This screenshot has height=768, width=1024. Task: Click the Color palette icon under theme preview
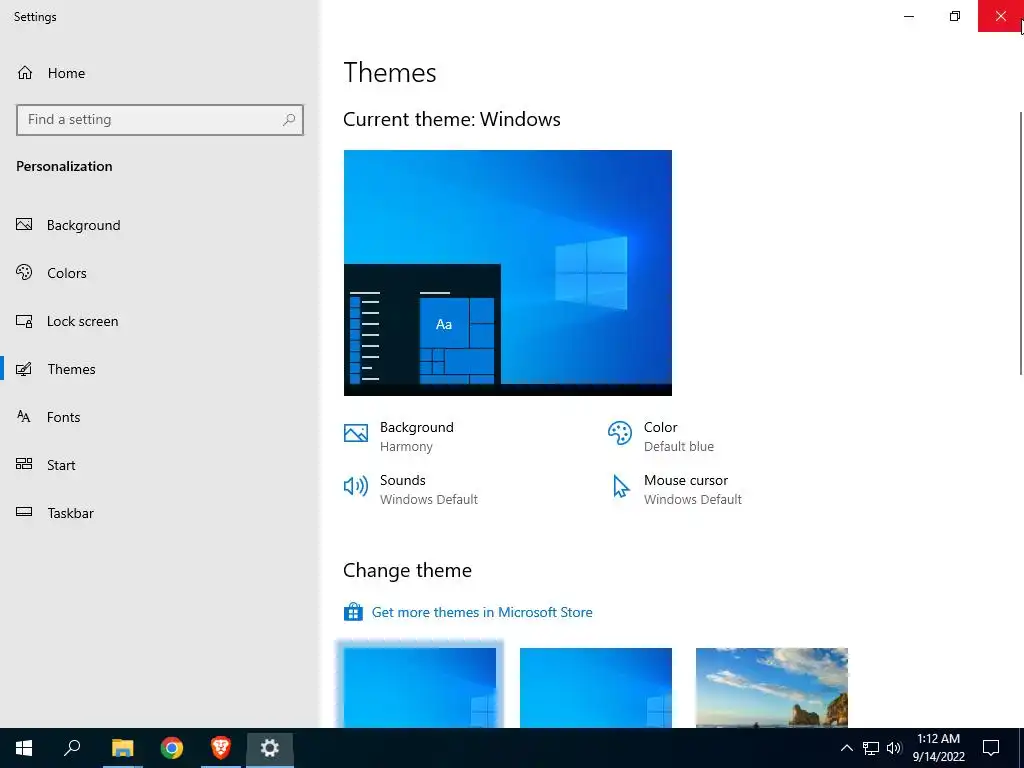(x=620, y=433)
